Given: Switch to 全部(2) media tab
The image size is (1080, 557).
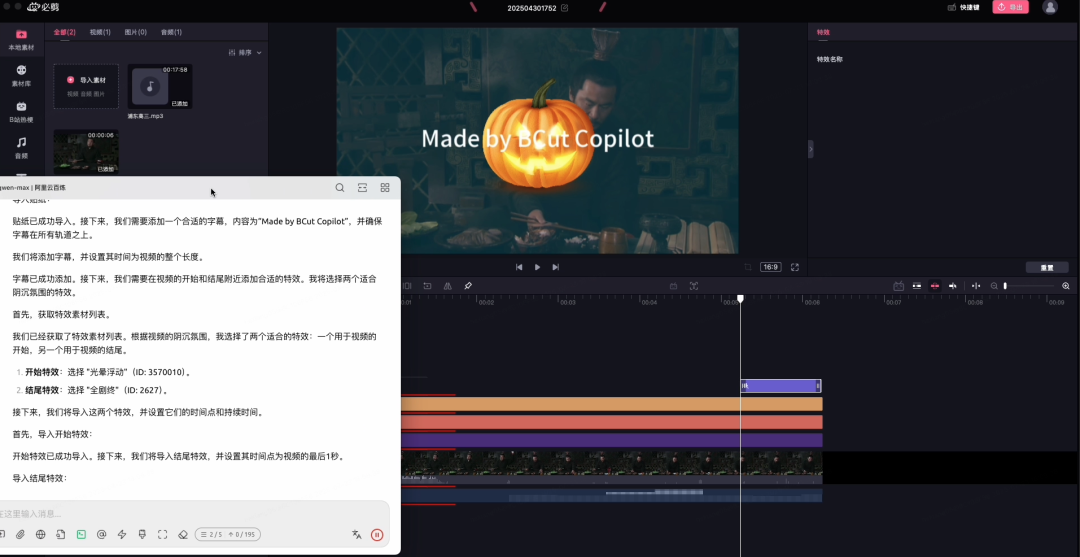Looking at the screenshot, I should tap(65, 32).
